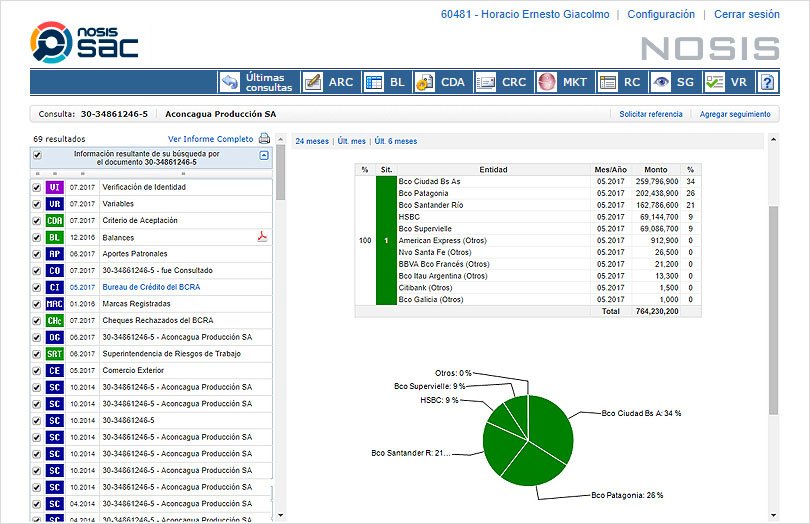Uncheck the Balances row checkbox
The width and height of the screenshot is (810, 524).
[x=37, y=238]
